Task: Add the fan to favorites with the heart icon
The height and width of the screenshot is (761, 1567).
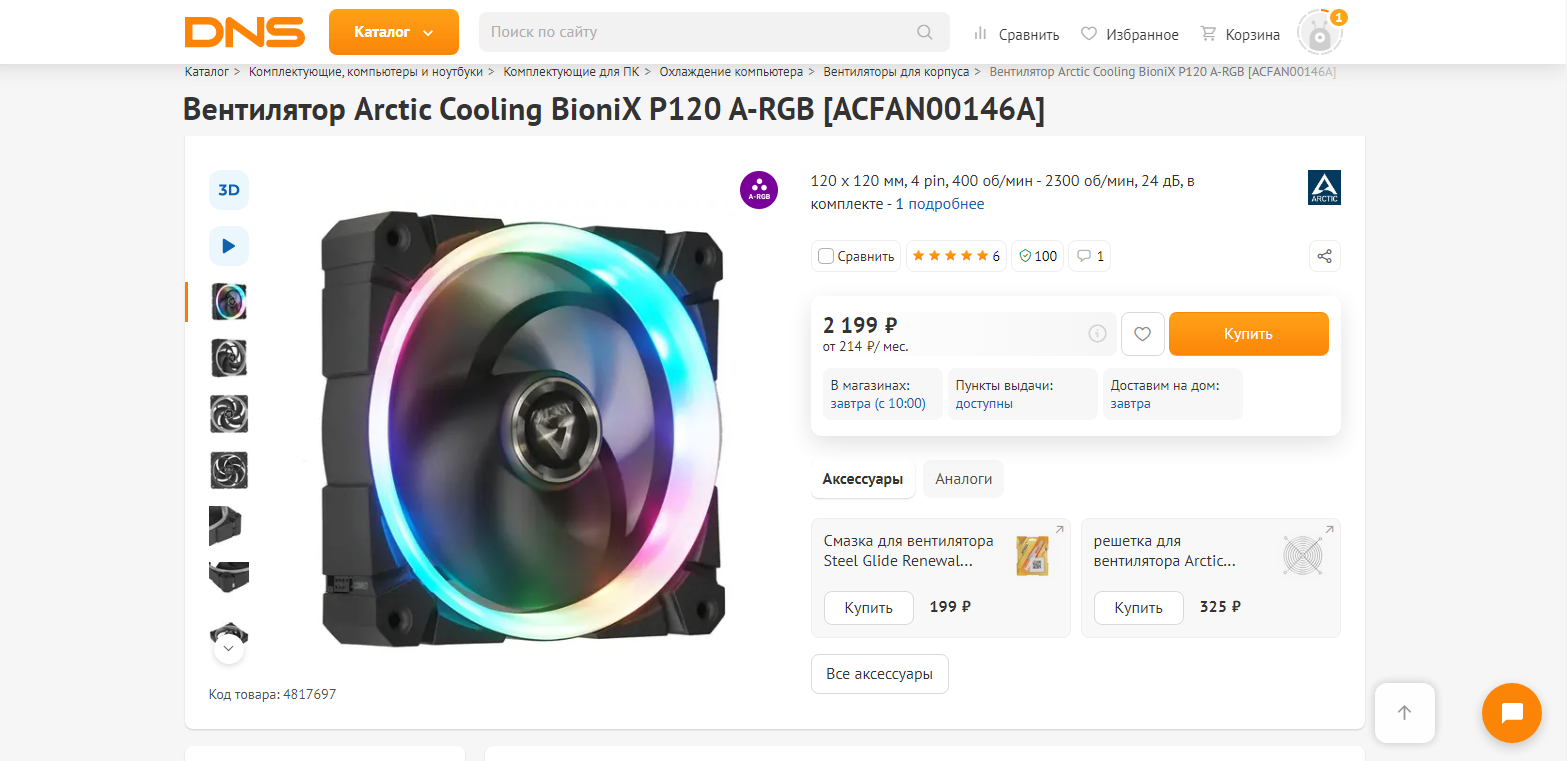Action: point(1142,334)
